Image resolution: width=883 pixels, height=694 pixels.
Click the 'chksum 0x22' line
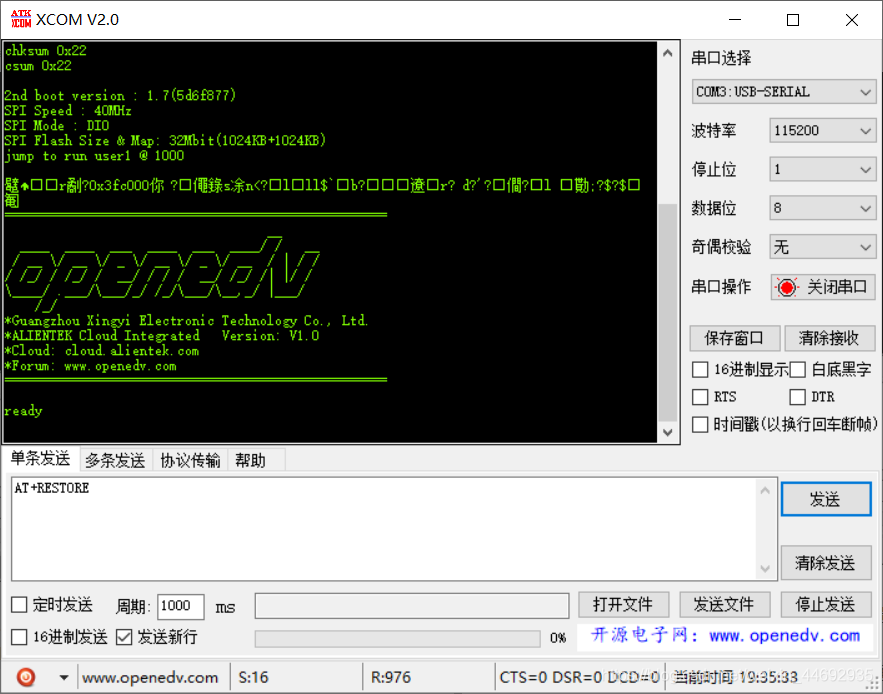pos(46,50)
